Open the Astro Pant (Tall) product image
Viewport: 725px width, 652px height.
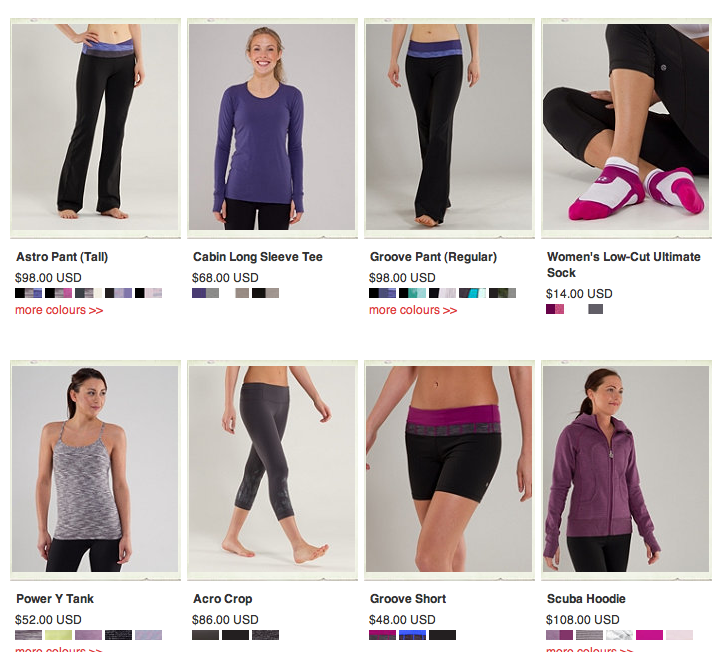pyautogui.click(x=95, y=127)
